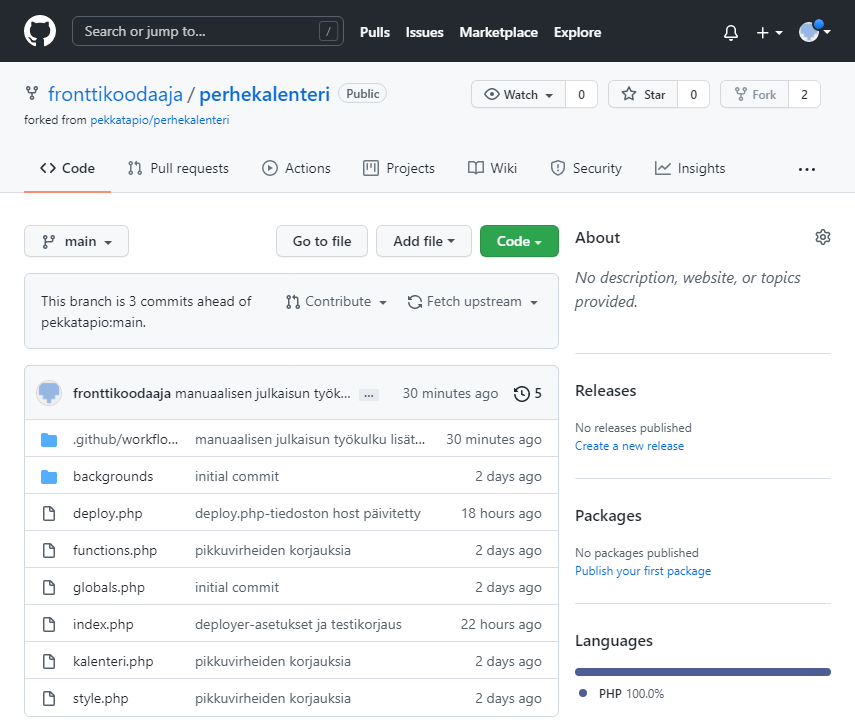The height and width of the screenshot is (727, 855).
Task: Open the main branch selector
Action: click(x=76, y=241)
